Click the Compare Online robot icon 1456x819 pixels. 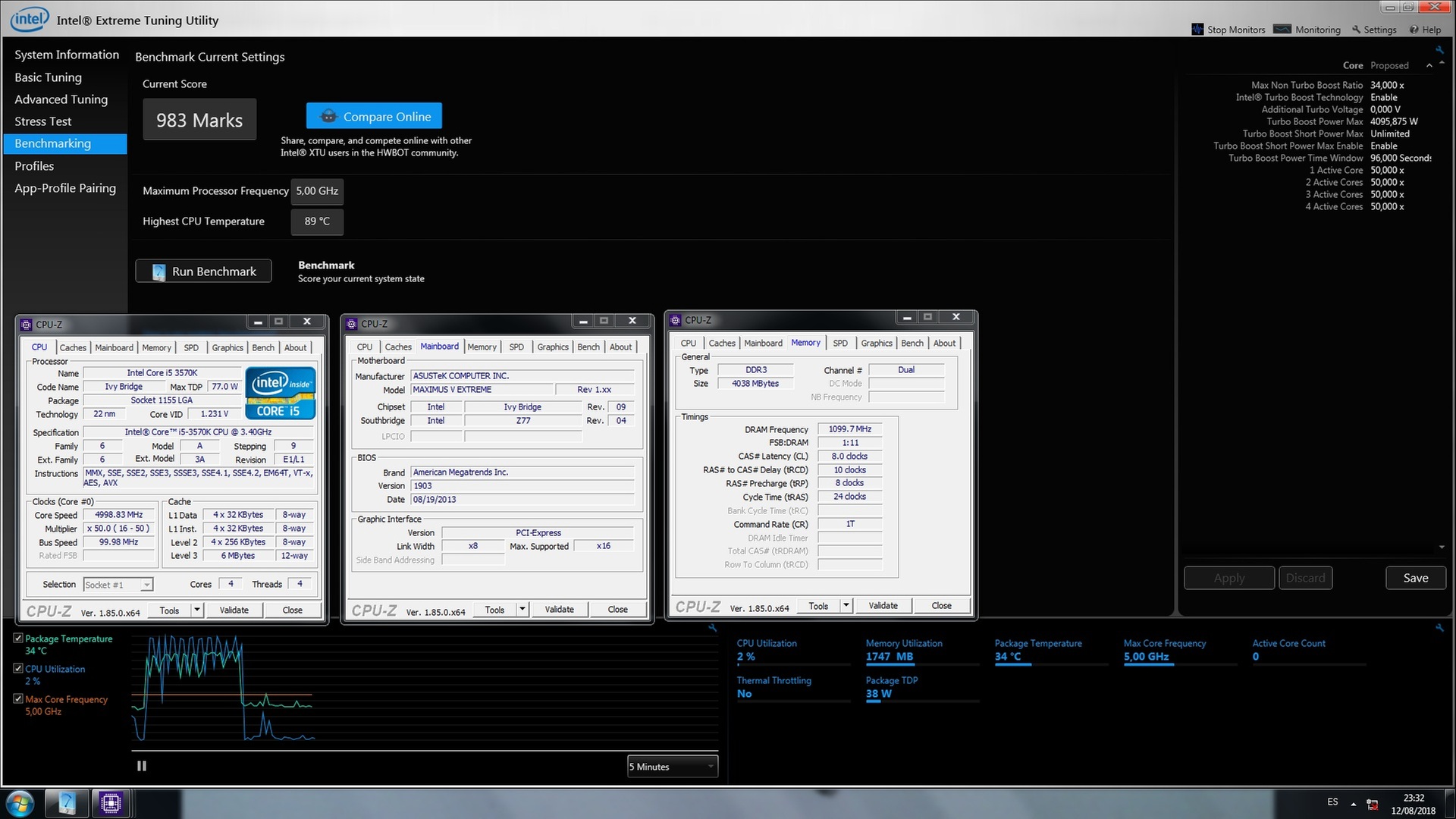pos(328,116)
